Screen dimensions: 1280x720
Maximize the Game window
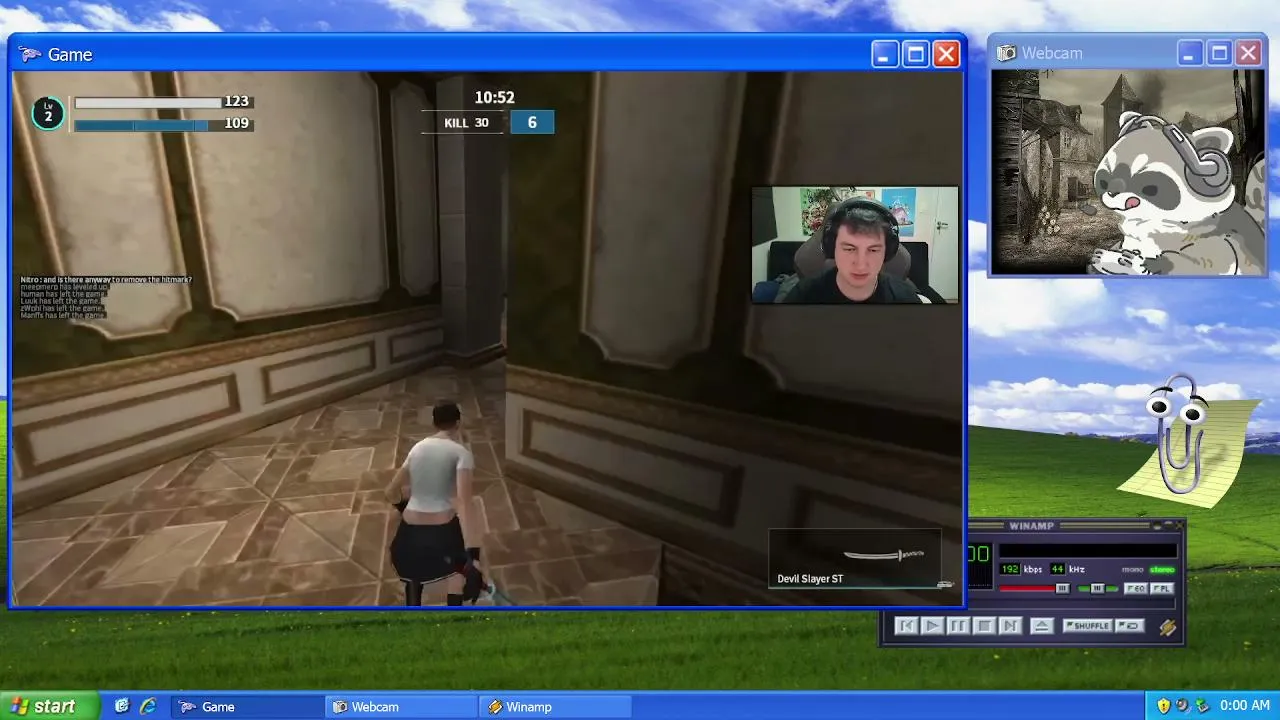915,54
